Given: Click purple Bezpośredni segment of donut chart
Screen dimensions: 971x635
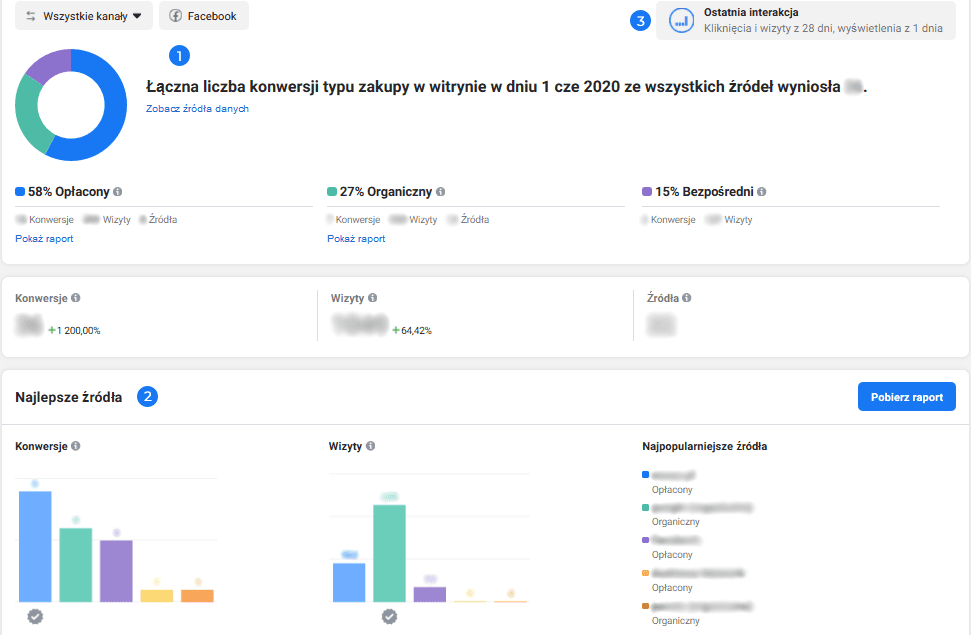Looking at the screenshot, I should coord(53,64).
